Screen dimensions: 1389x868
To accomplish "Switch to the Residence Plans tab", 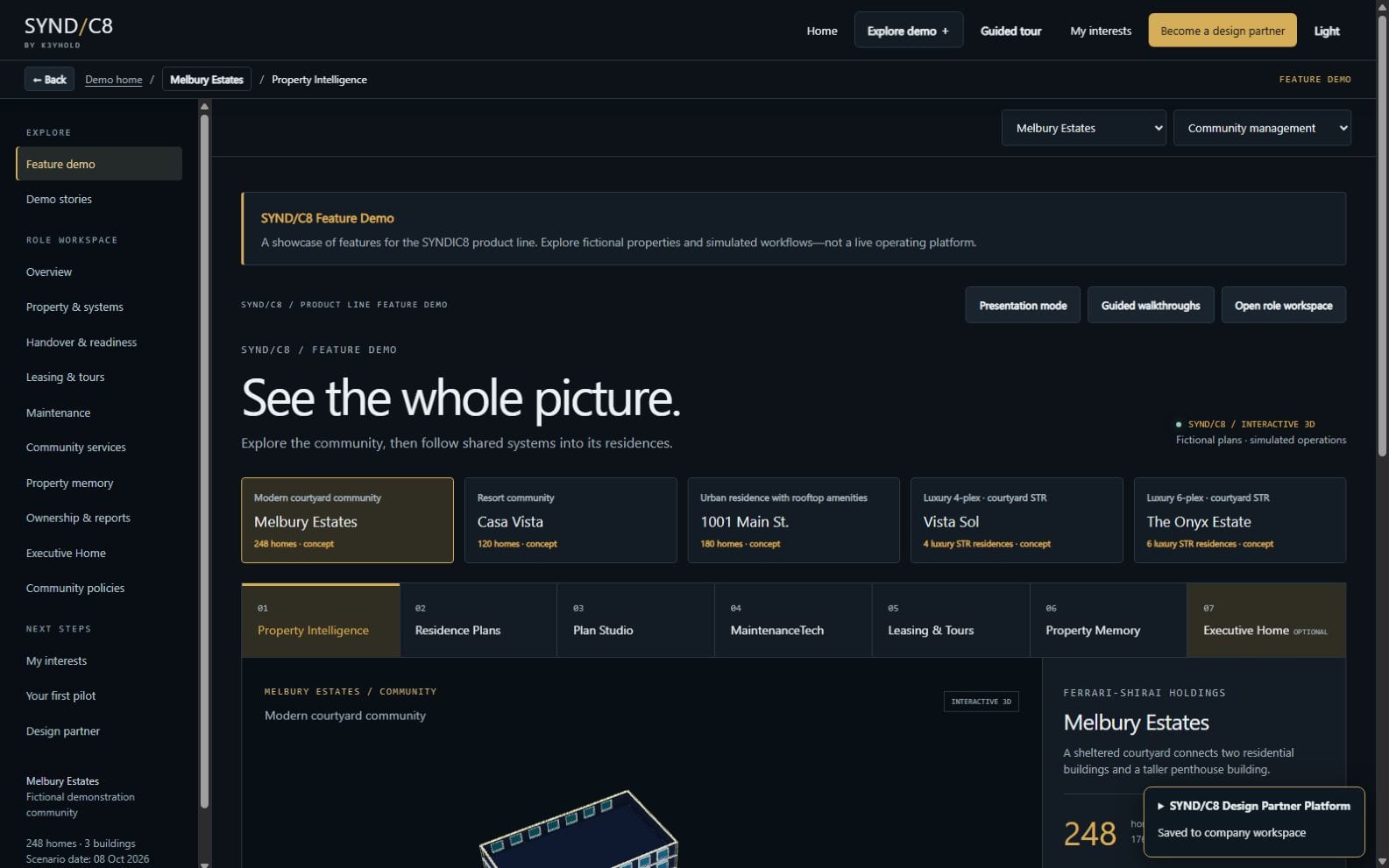I will point(478,620).
